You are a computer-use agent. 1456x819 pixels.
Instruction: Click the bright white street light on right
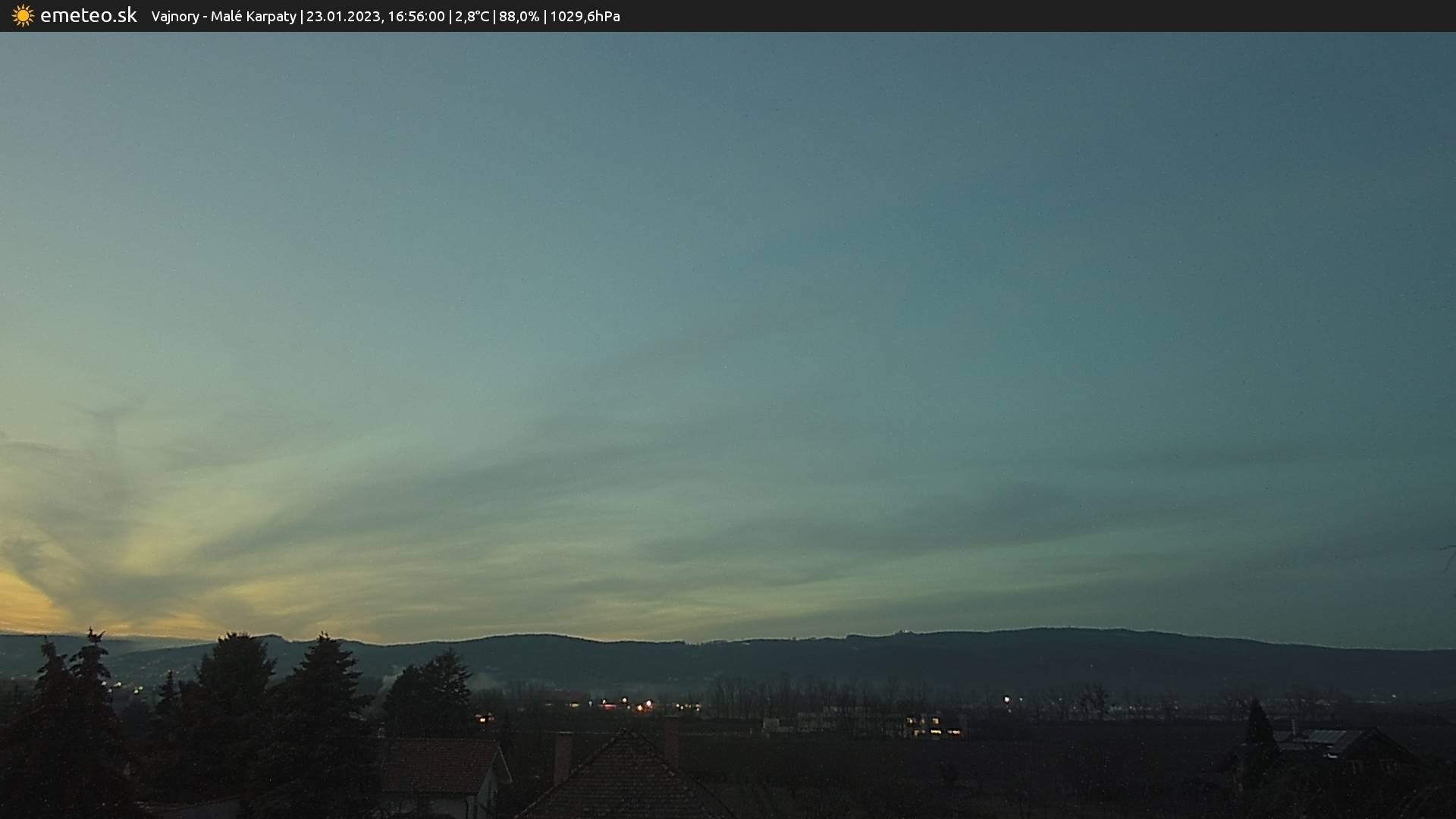click(1007, 699)
